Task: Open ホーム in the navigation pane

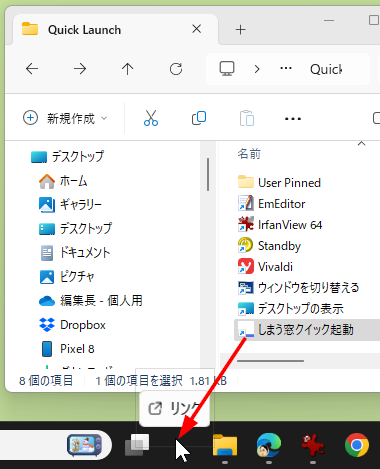Action: tap(63, 181)
